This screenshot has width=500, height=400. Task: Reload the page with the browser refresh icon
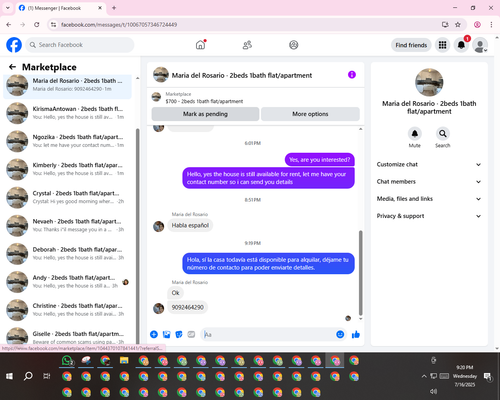pos(37,24)
